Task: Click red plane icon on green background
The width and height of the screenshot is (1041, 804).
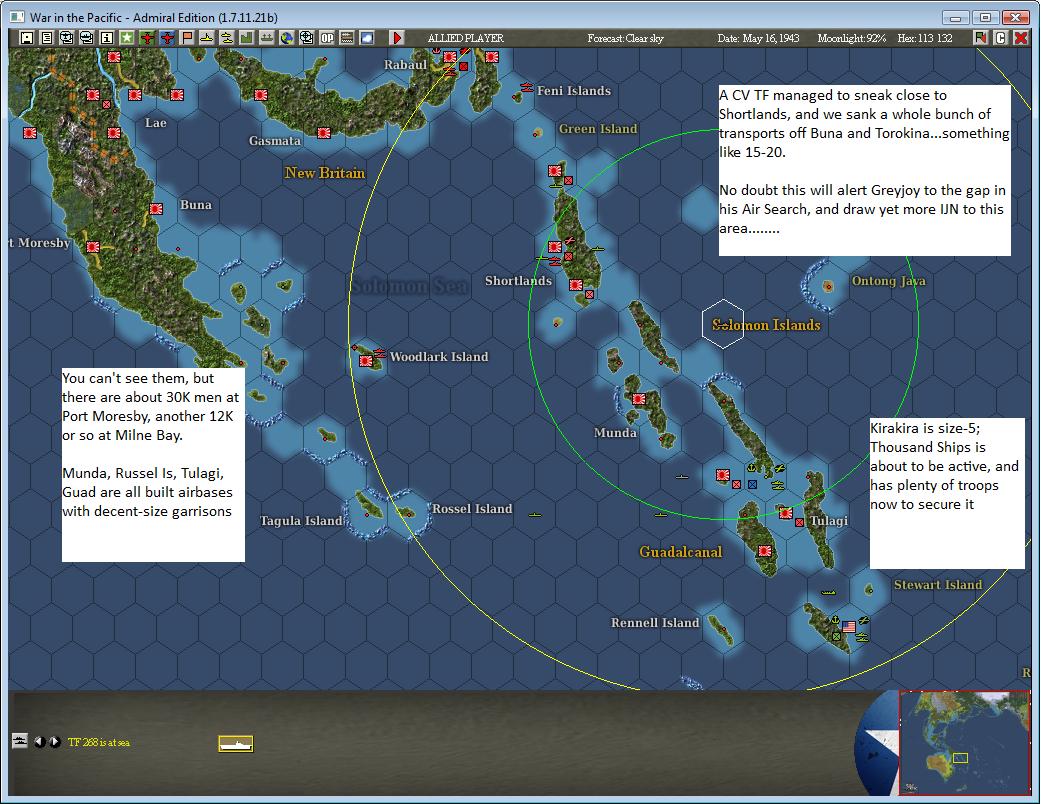Action: pyautogui.click(x=147, y=38)
